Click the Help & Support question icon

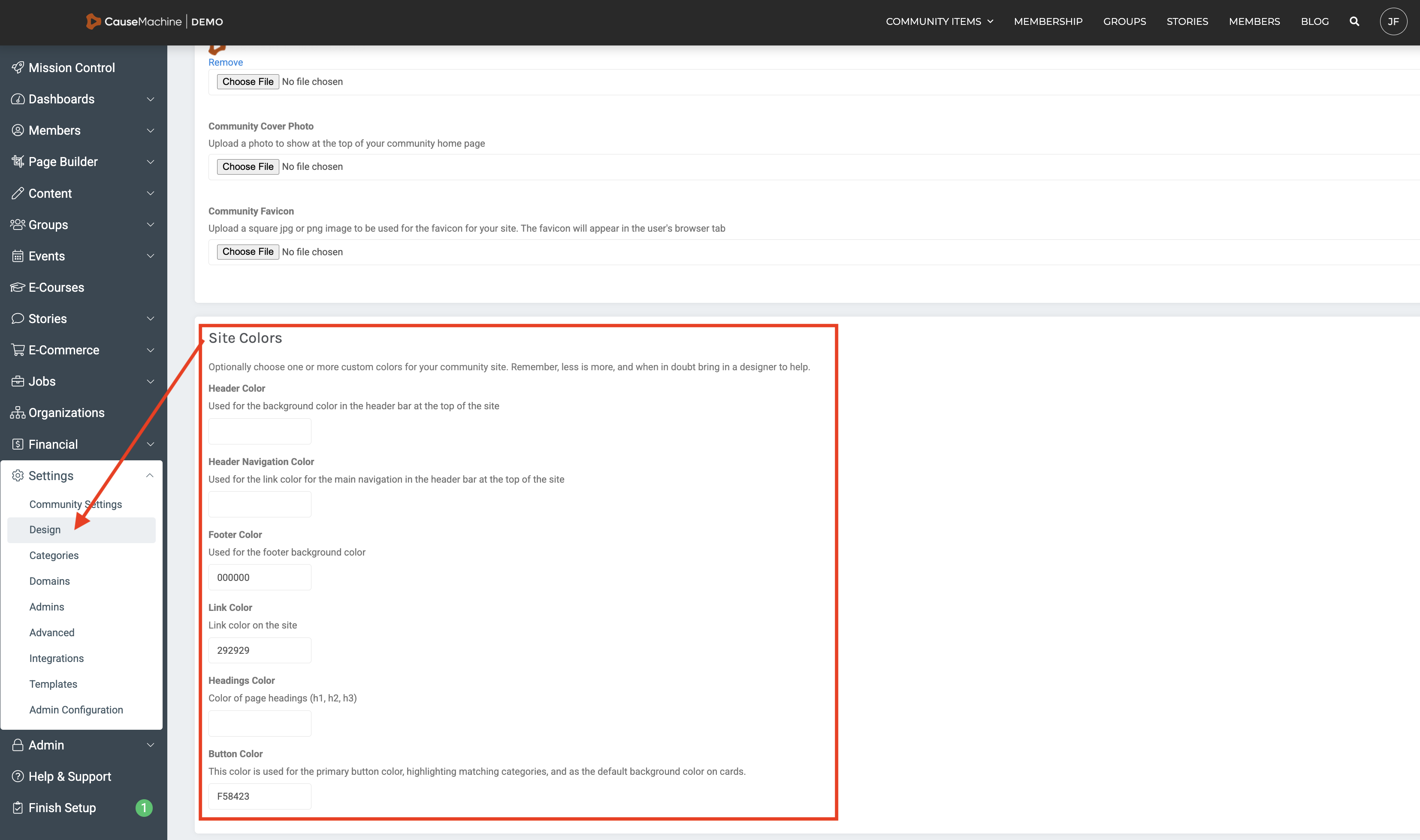coord(18,776)
